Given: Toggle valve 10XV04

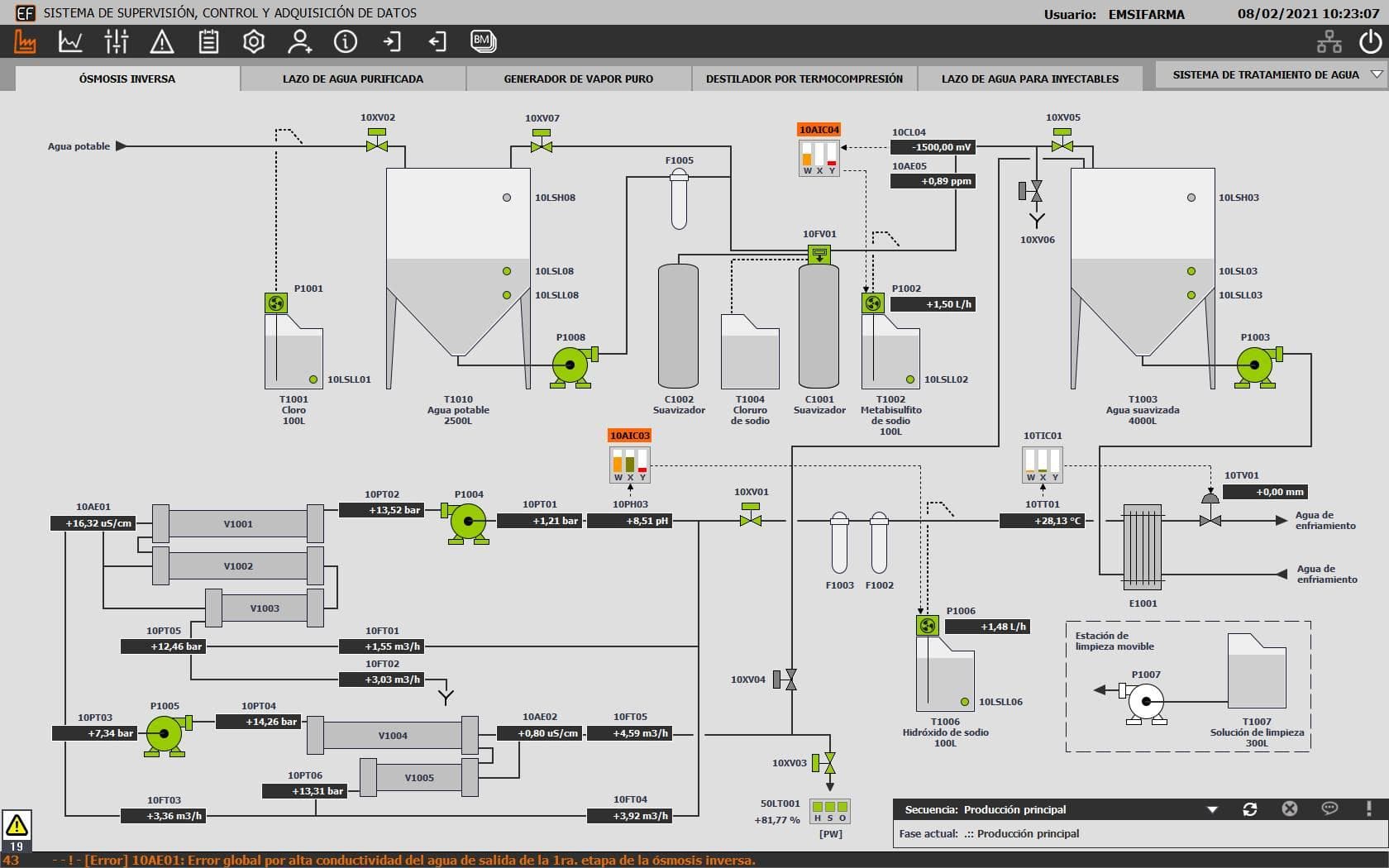Looking at the screenshot, I should [x=785, y=680].
